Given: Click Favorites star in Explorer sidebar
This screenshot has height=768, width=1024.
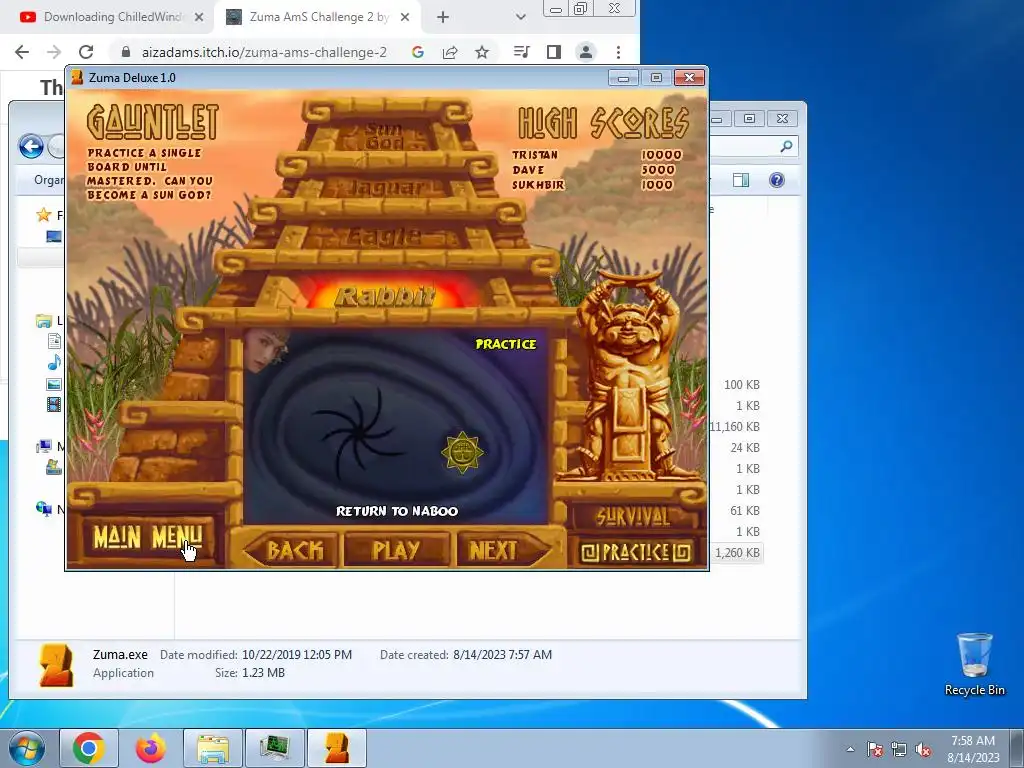Looking at the screenshot, I should click(x=44, y=215).
